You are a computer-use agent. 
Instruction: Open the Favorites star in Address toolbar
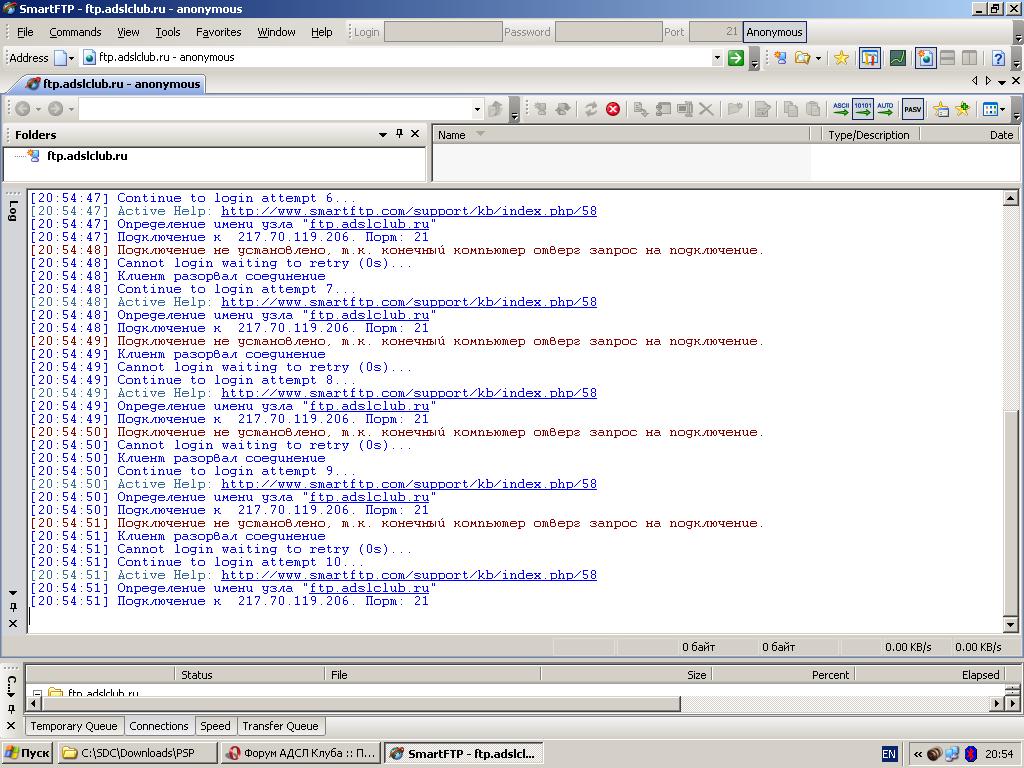pyautogui.click(x=841, y=57)
